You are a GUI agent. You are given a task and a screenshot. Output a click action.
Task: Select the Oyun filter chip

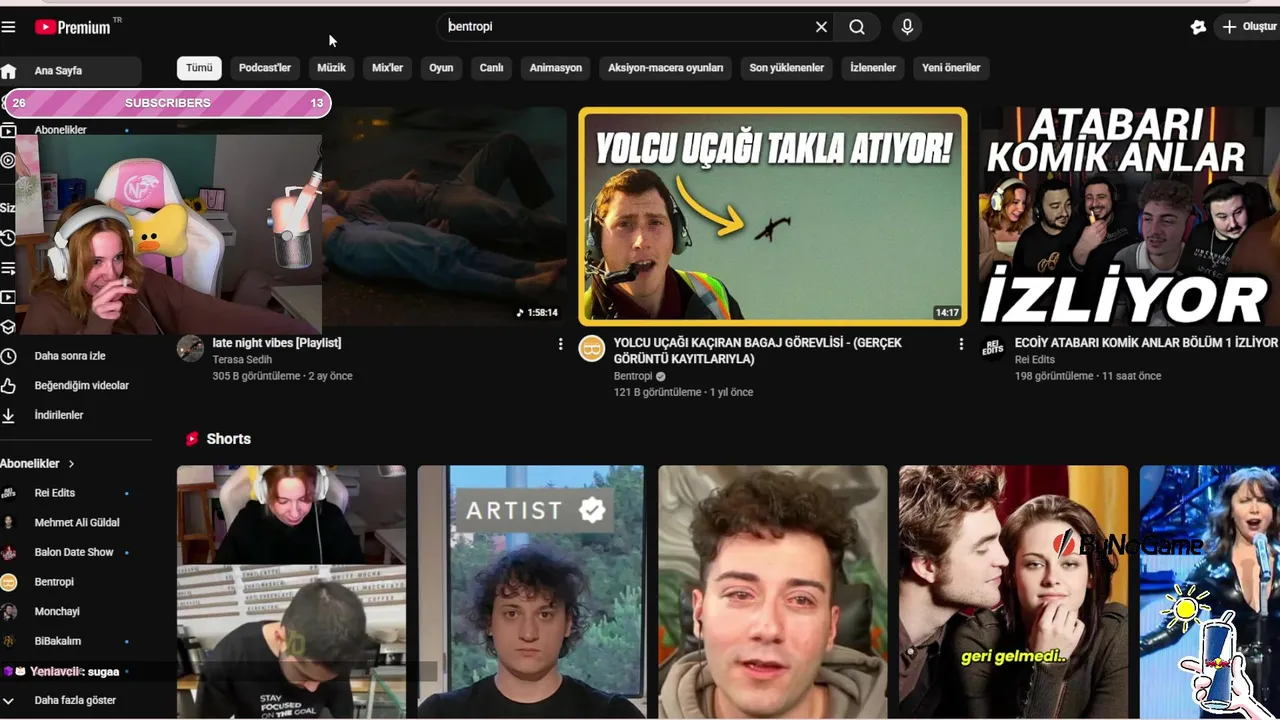pyautogui.click(x=441, y=68)
